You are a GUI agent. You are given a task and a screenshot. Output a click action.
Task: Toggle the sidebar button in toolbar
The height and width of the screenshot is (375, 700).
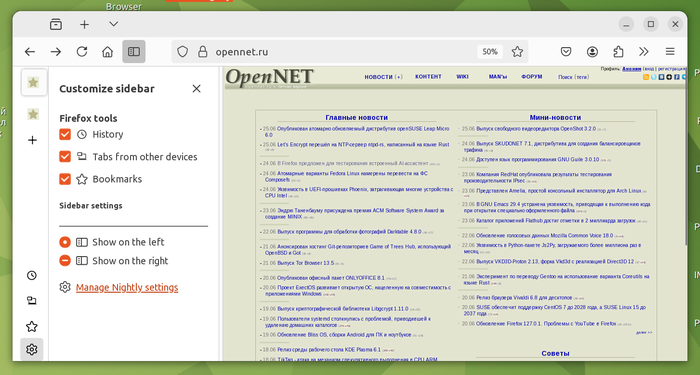[134, 52]
